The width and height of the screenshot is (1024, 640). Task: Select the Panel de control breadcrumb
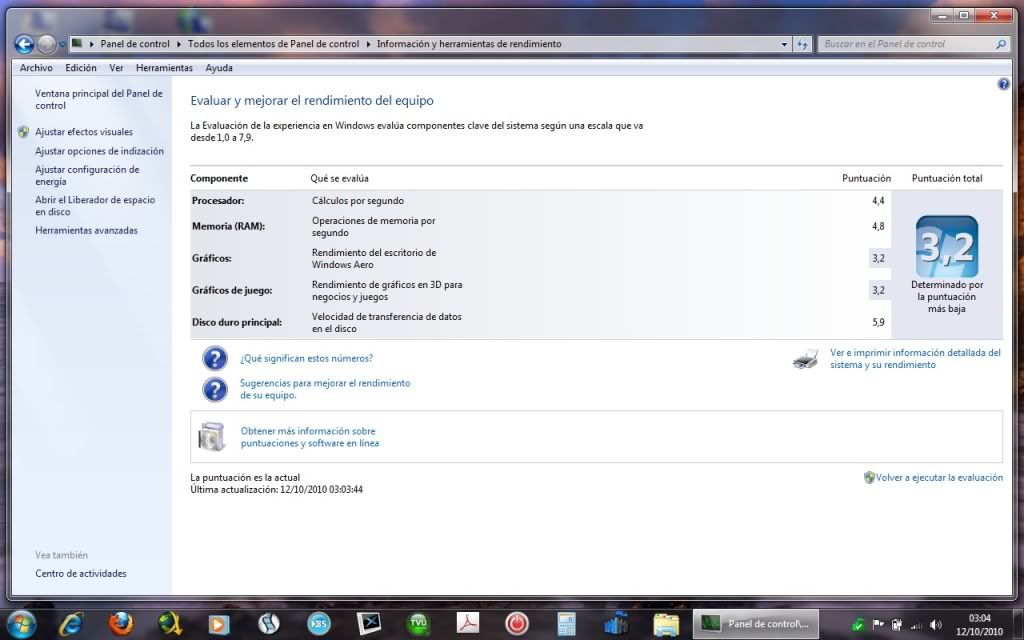click(x=135, y=44)
